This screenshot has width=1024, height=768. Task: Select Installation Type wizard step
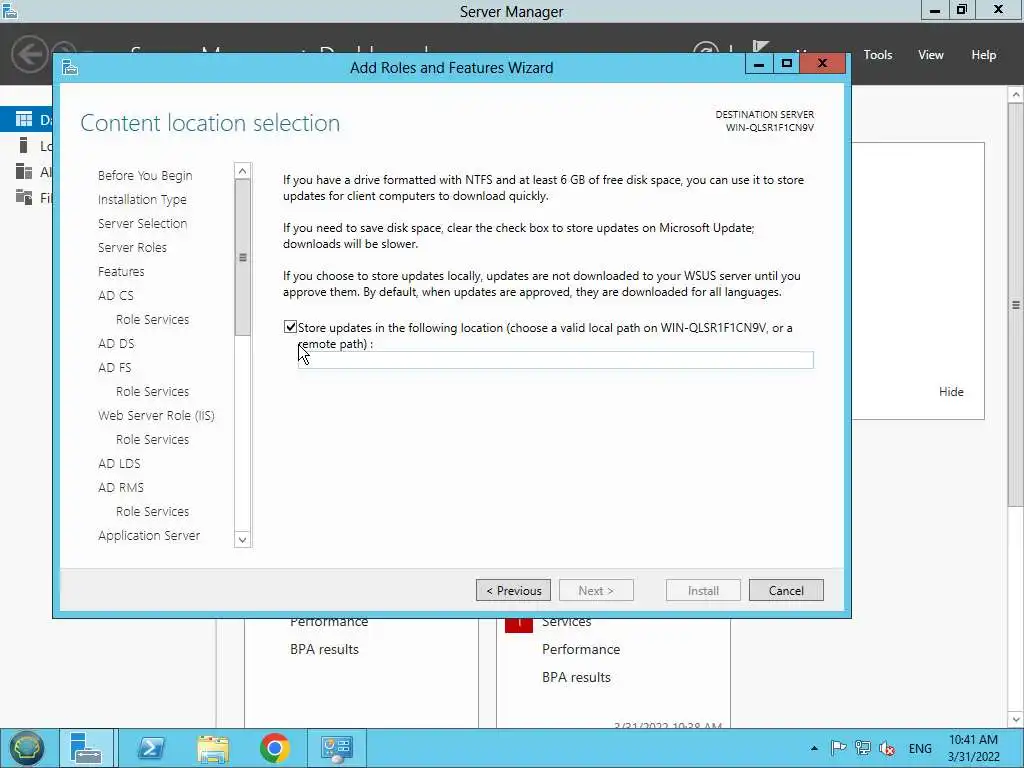click(x=142, y=199)
